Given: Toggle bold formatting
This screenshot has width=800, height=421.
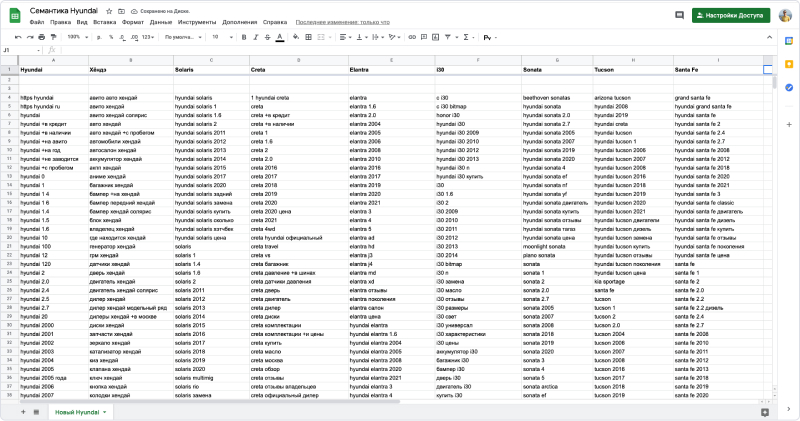Looking at the screenshot, I should 243,37.
